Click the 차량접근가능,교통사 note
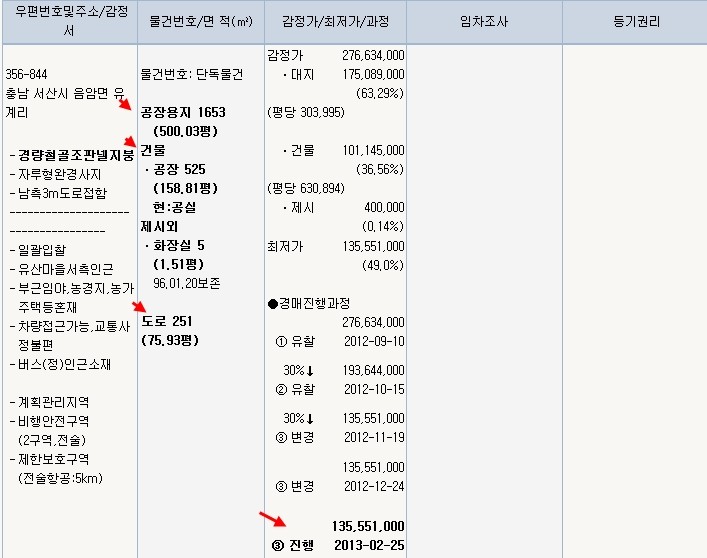Viewport: 707px width, 558px height. pyautogui.click(x=74, y=326)
